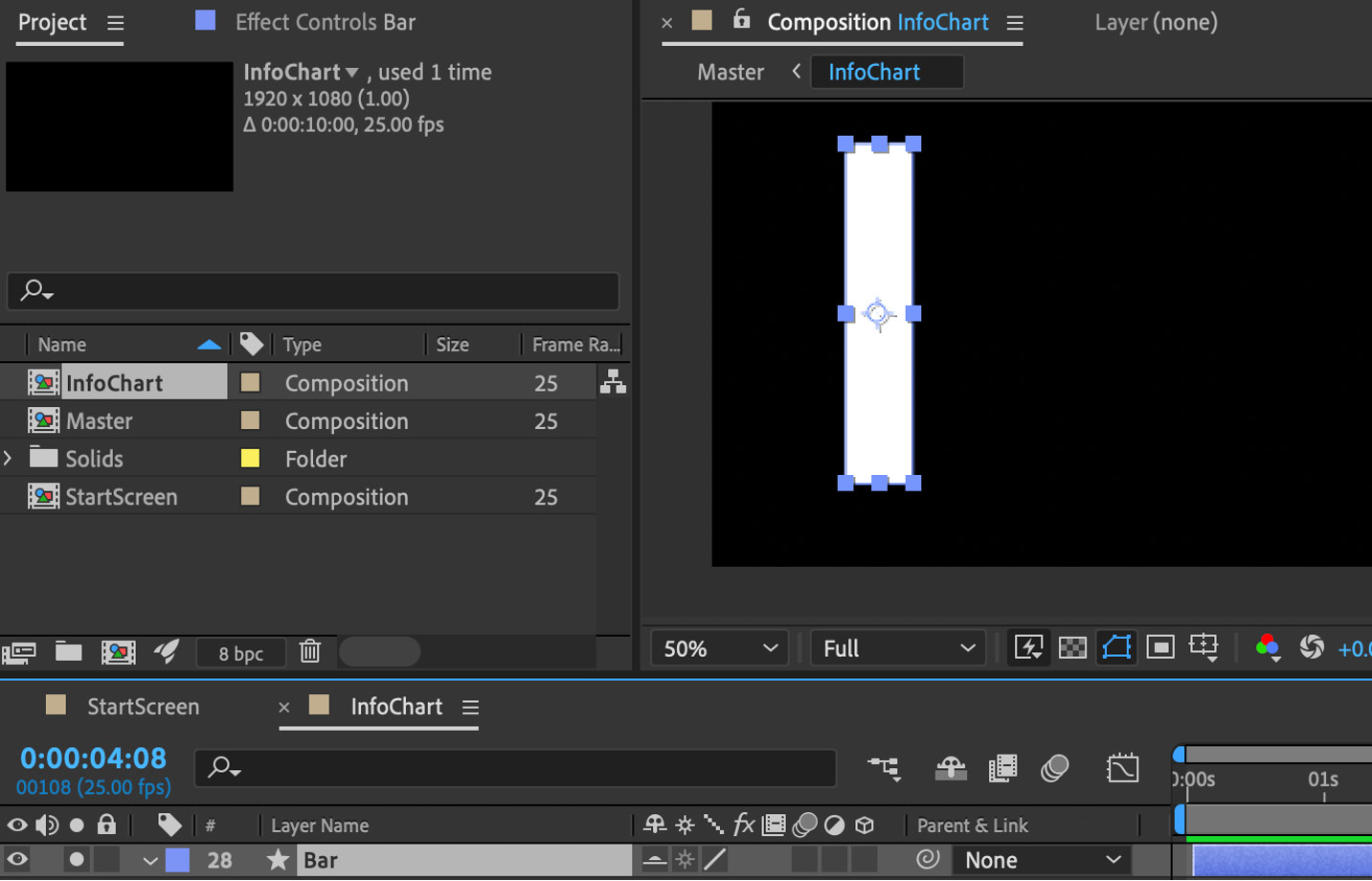Delete selected project item with trash icon

[x=309, y=652]
